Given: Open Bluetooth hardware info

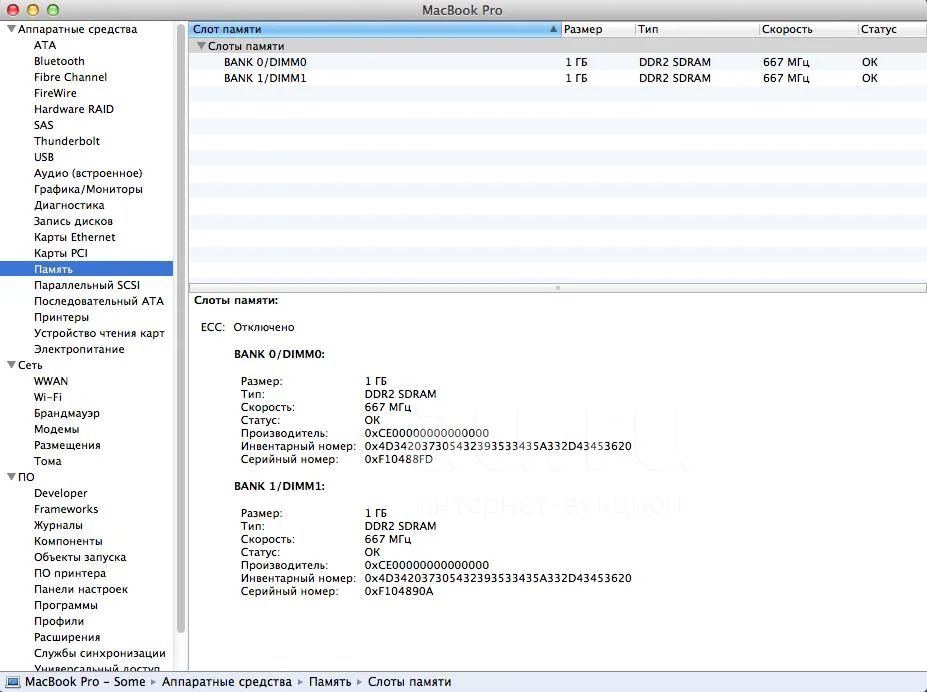Looking at the screenshot, I should (59, 61).
